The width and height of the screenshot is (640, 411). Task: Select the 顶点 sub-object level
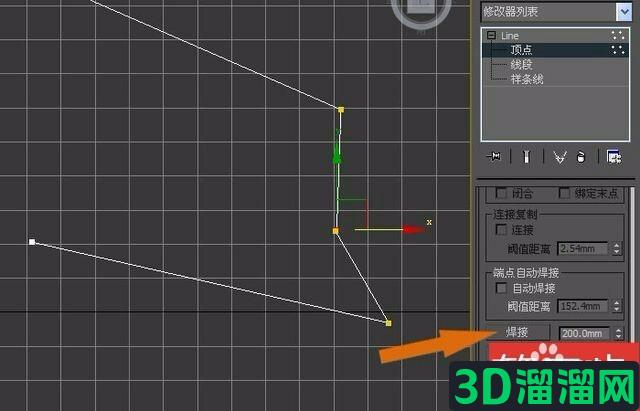pos(521,50)
